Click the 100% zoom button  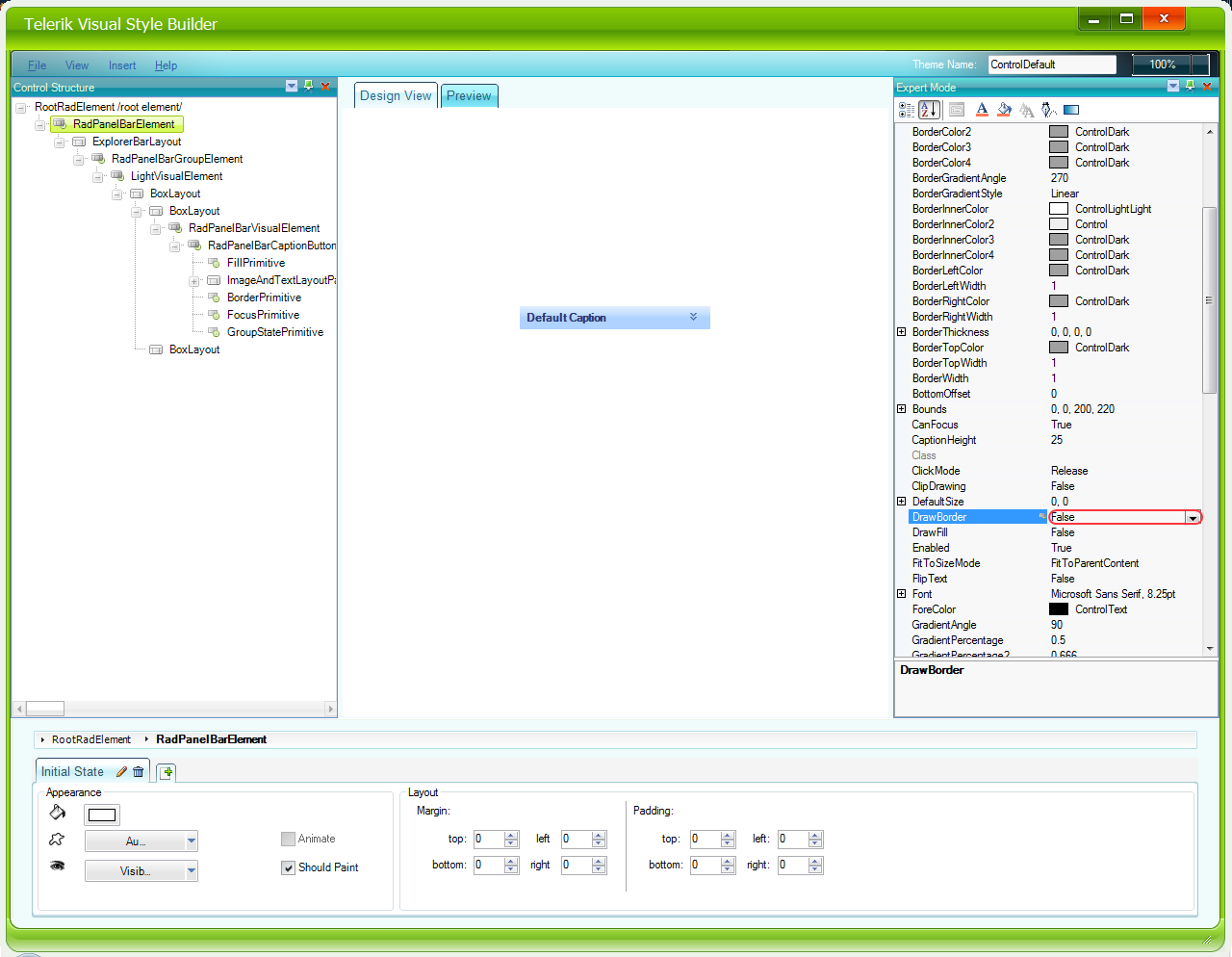click(1163, 65)
